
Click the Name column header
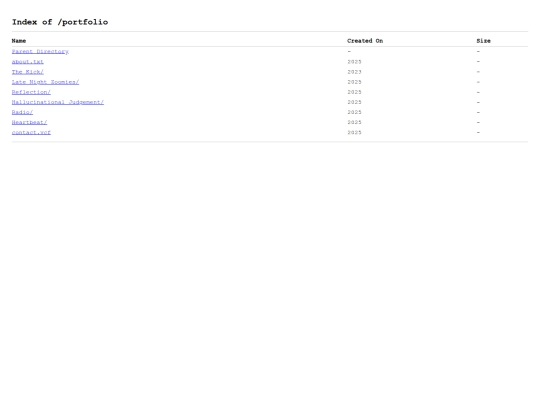coord(19,41)
